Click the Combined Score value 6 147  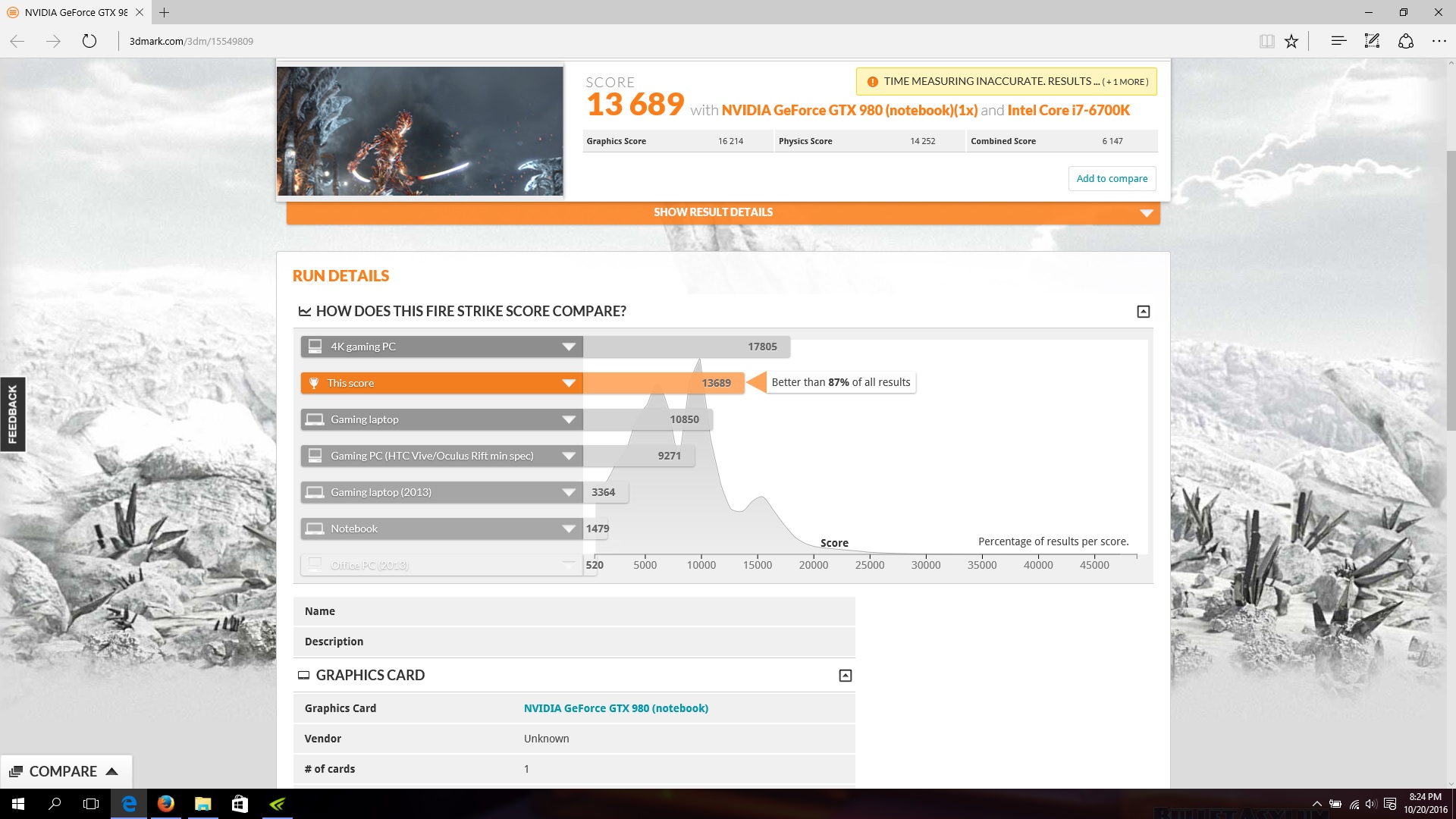tap(1112, 141)
